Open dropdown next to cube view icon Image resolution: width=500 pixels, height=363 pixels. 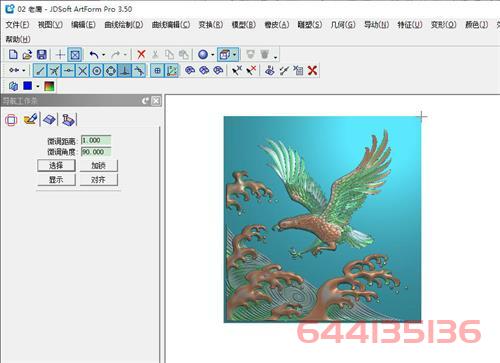click(235, 55)
